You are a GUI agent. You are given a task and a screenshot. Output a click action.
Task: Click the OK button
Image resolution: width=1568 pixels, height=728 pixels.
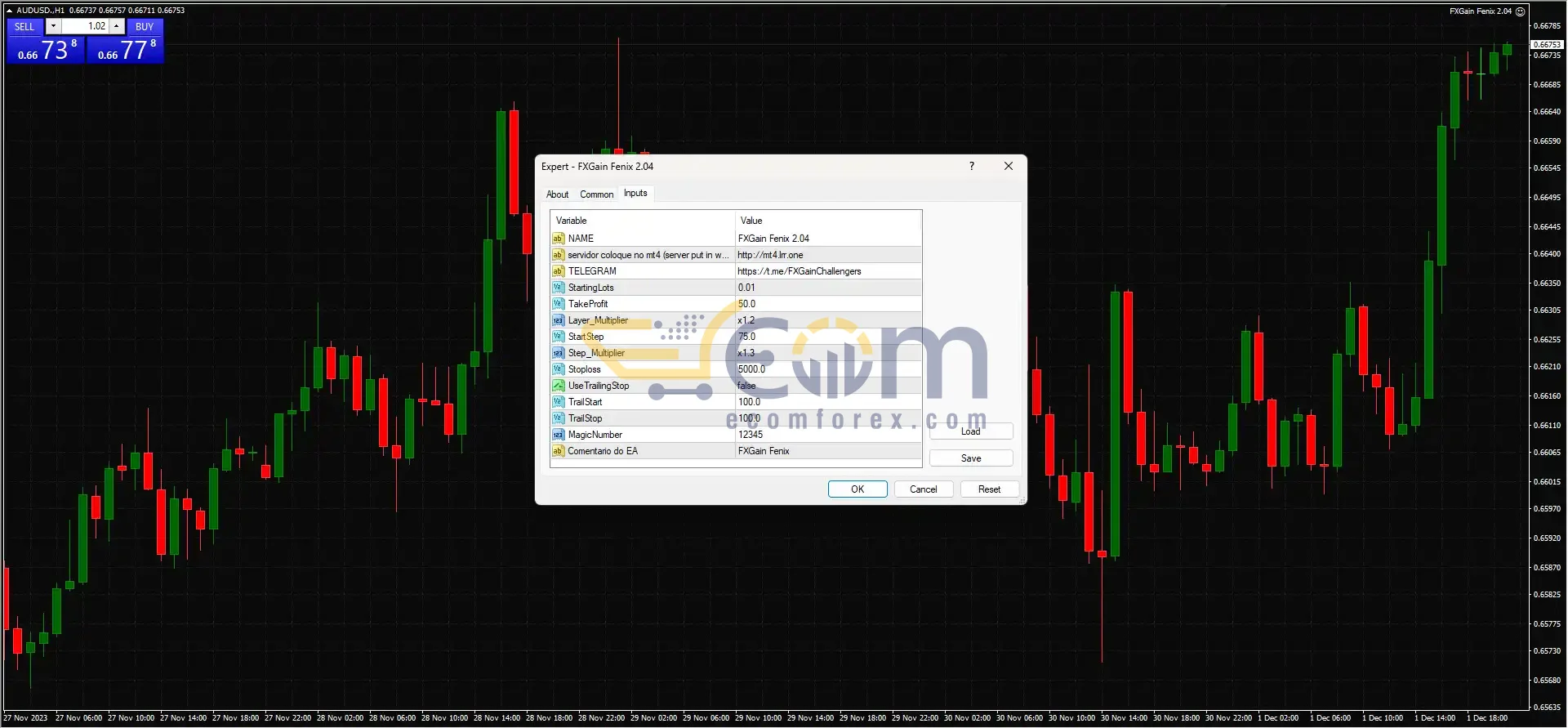tap(857, 489)
